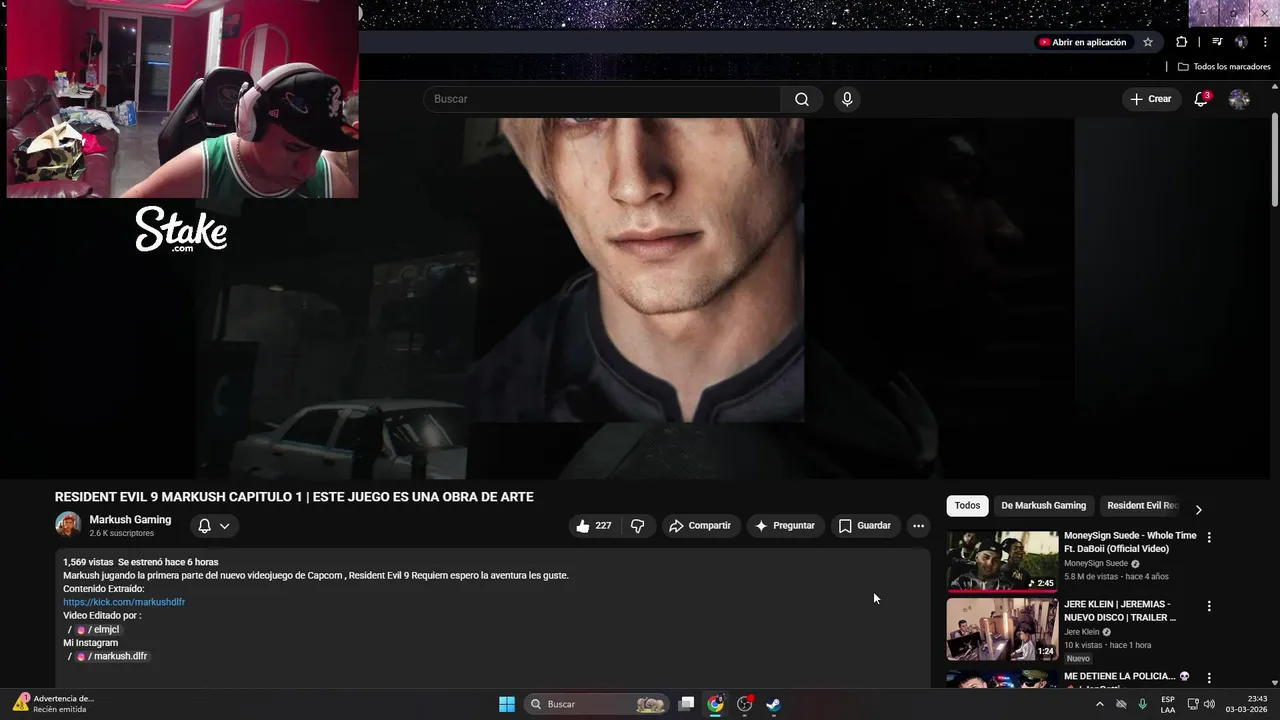Image resolution: width=1280 pixels, height=720 pixels.
Task: Click Guardar save button
Action: 865,526
